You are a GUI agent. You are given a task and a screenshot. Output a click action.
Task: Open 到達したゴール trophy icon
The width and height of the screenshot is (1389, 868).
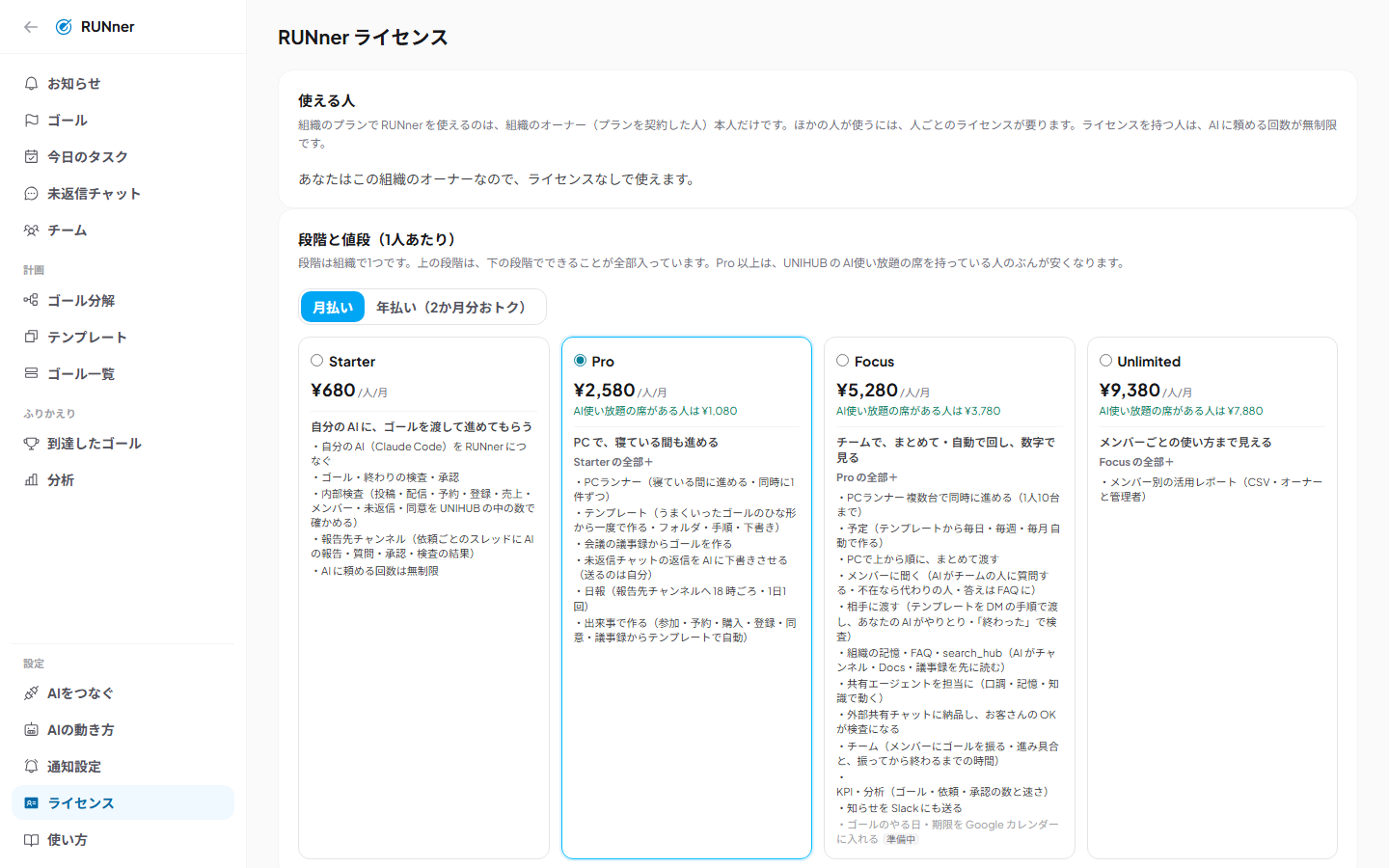click(x=31, y=444)
